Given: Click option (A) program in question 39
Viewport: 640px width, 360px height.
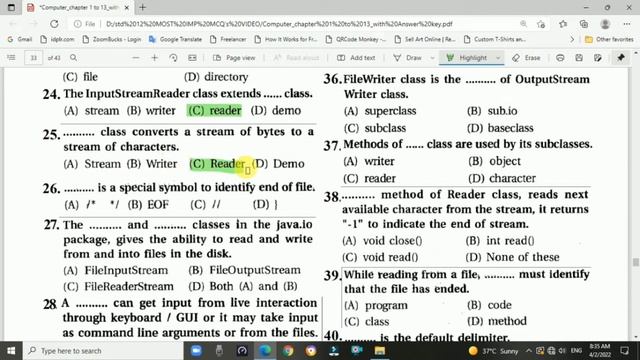Looking at the screenshot, I should 376,305.
